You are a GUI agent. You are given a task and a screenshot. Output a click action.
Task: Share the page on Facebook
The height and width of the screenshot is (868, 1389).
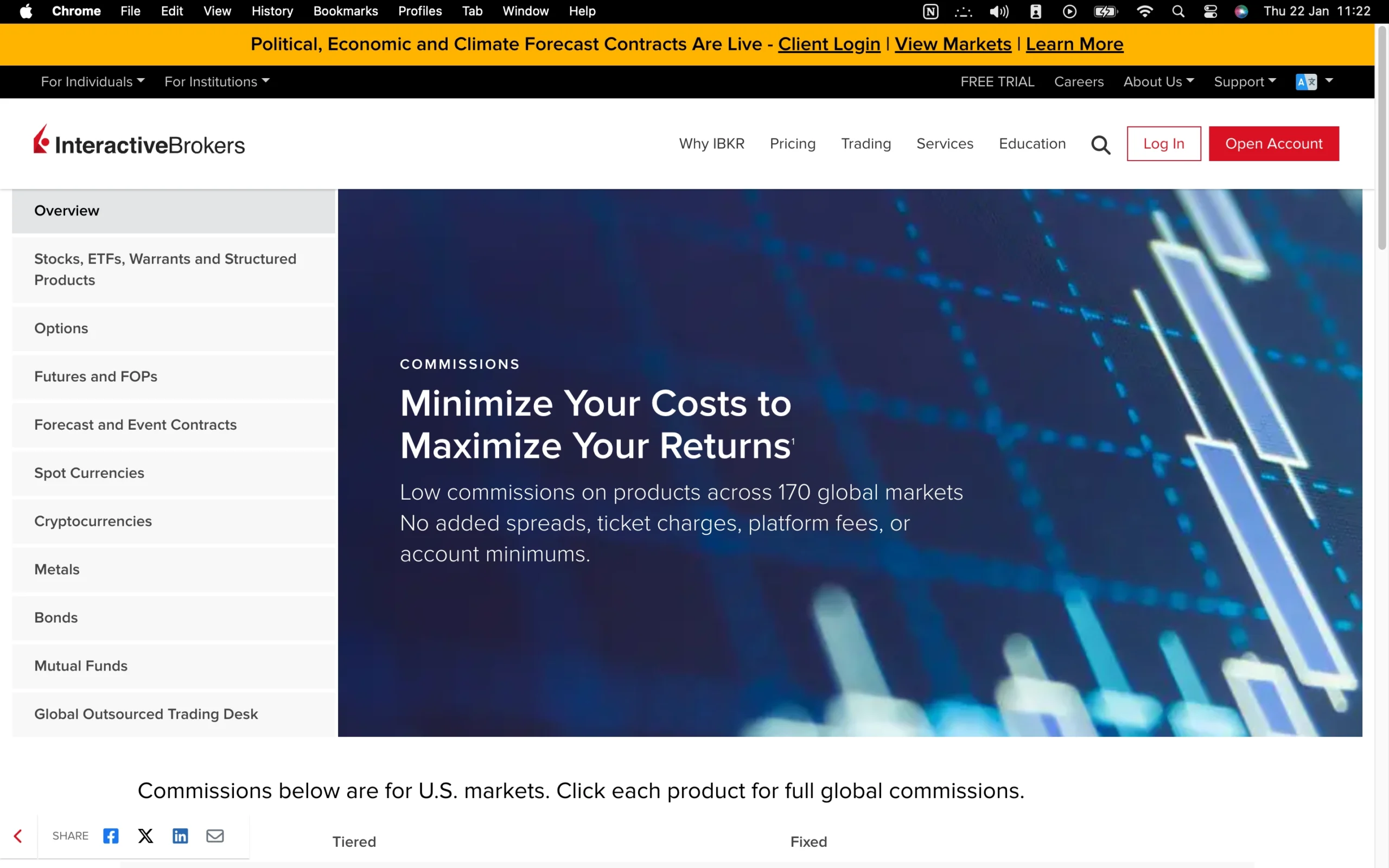point(110,836)
